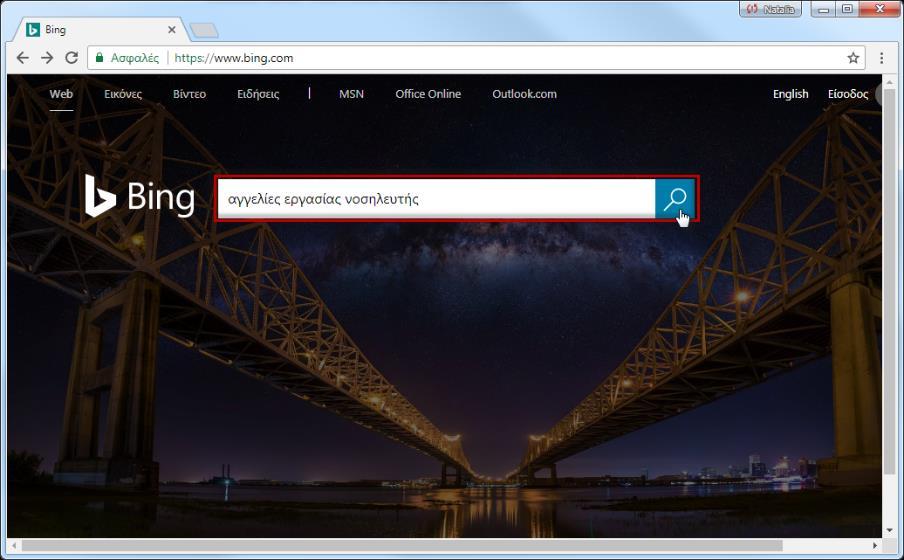The height and width of the screenshot is (560, 904).
Task: Click the vertical scrollbar down arrow
Action: coord(889,531)
